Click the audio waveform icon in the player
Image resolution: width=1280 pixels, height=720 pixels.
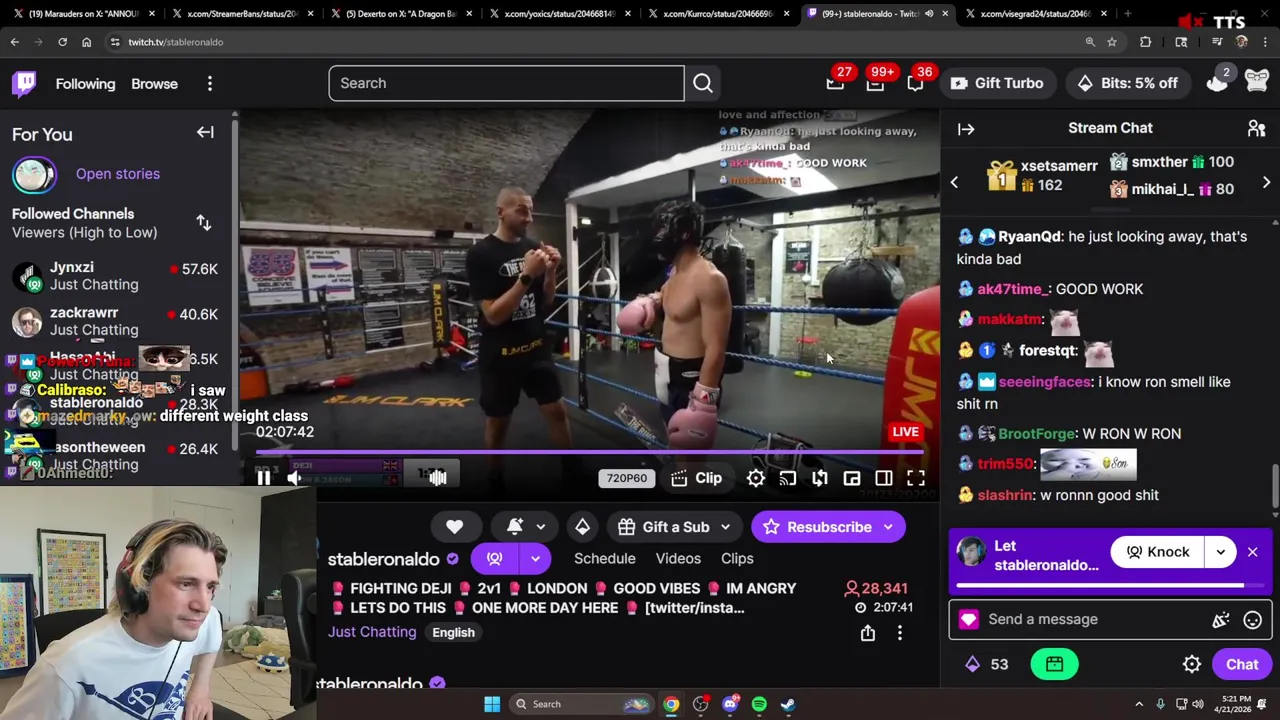coord(437,478)
